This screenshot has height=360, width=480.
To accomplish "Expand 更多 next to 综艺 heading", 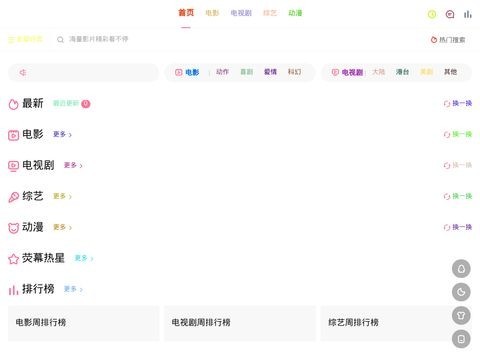I will (x=63, y=196).
